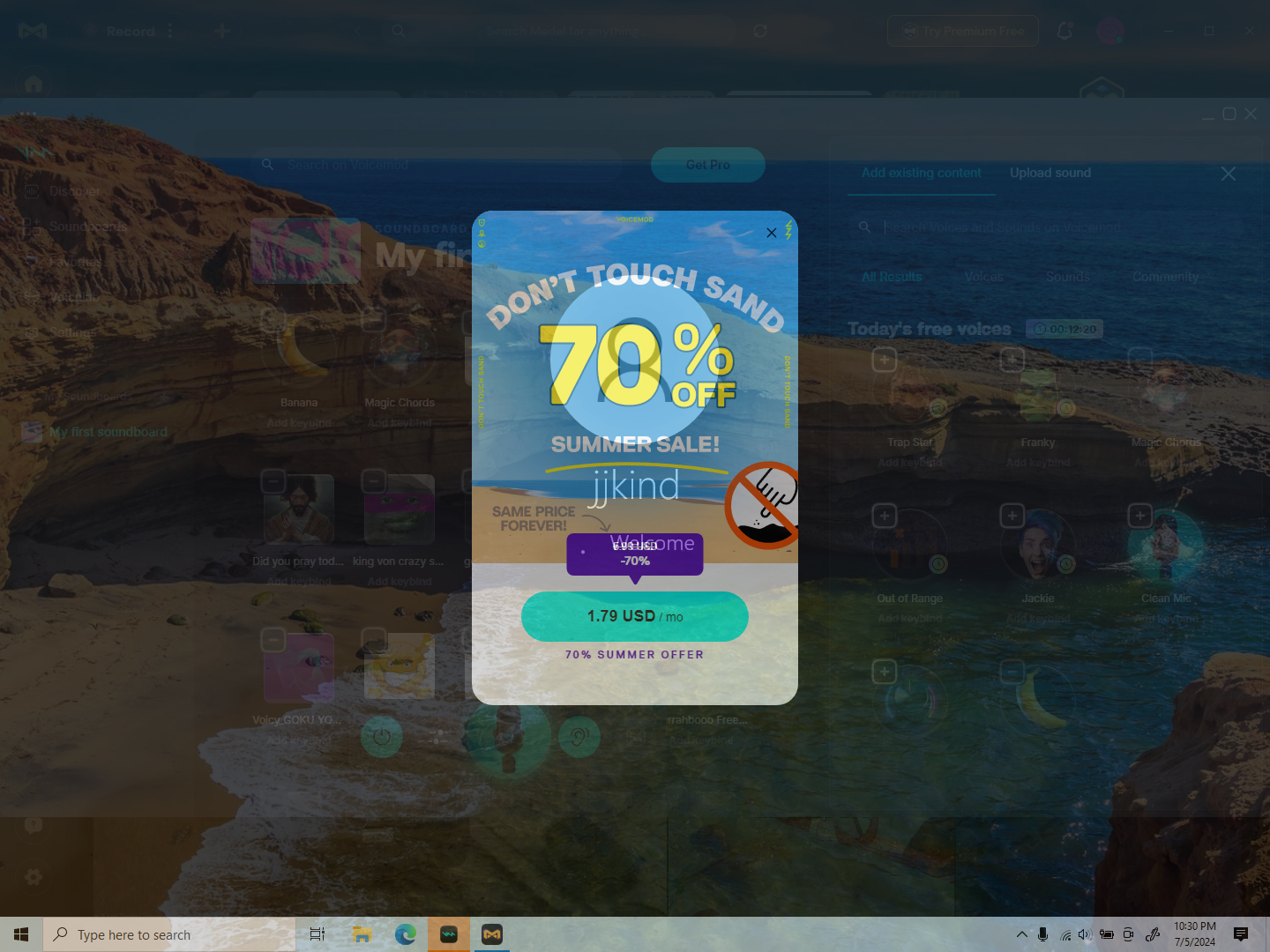
Task: Open the audio mixer sliders icon
Action: click(437, 736)
